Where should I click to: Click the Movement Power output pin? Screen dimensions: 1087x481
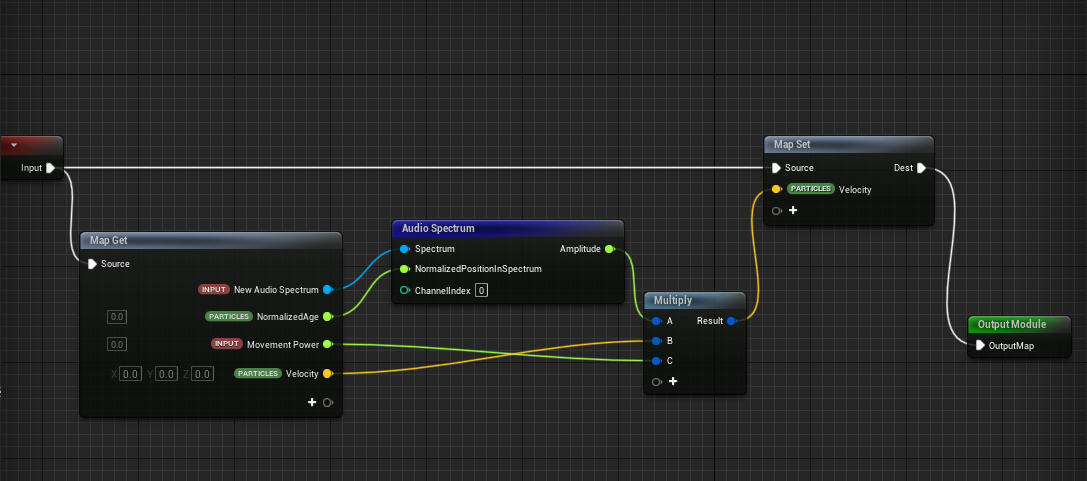click(x=327, y=344)
